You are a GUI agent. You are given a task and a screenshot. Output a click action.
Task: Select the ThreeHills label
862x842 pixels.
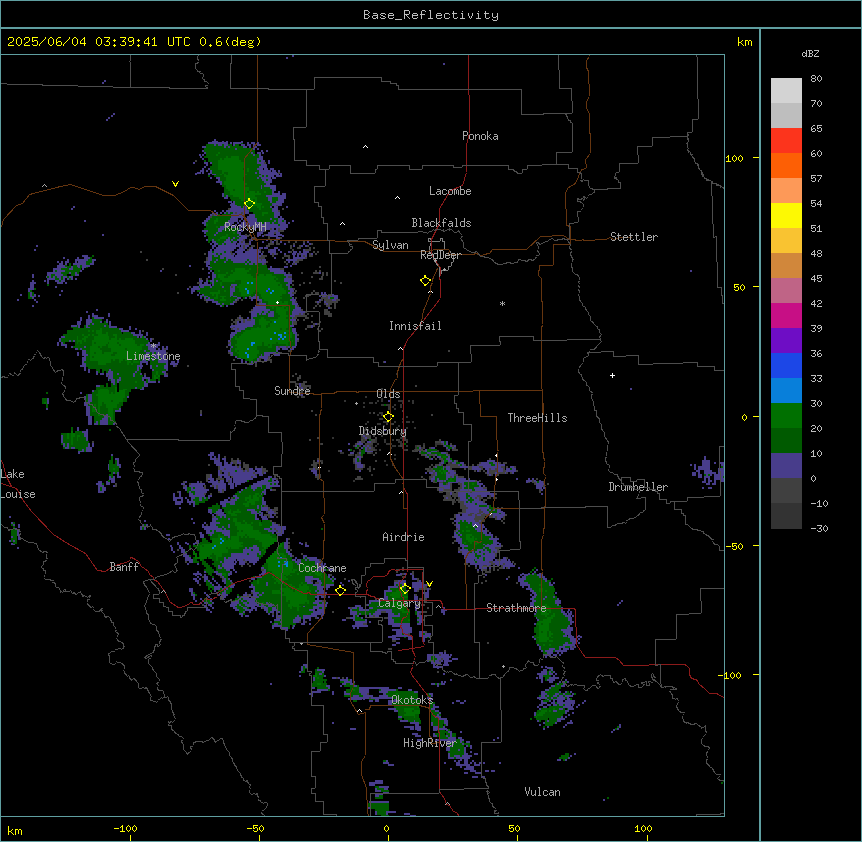[537, 418]
